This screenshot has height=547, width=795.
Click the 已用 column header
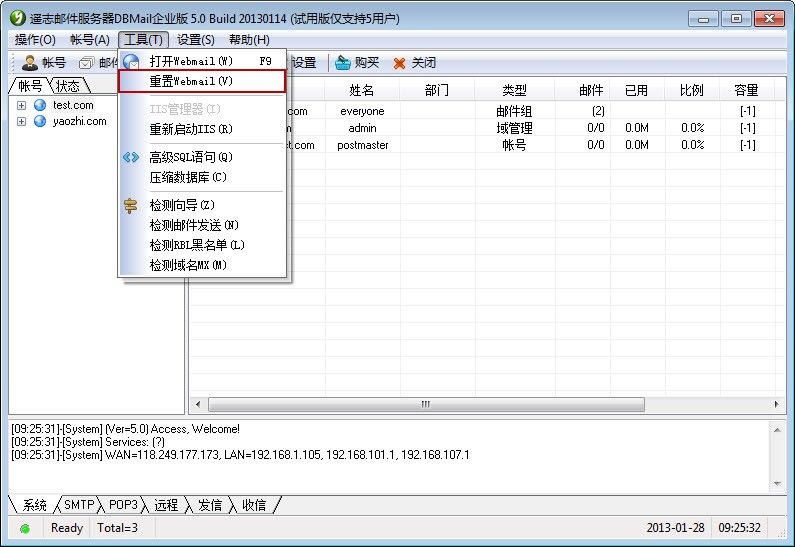click(637, 91)
